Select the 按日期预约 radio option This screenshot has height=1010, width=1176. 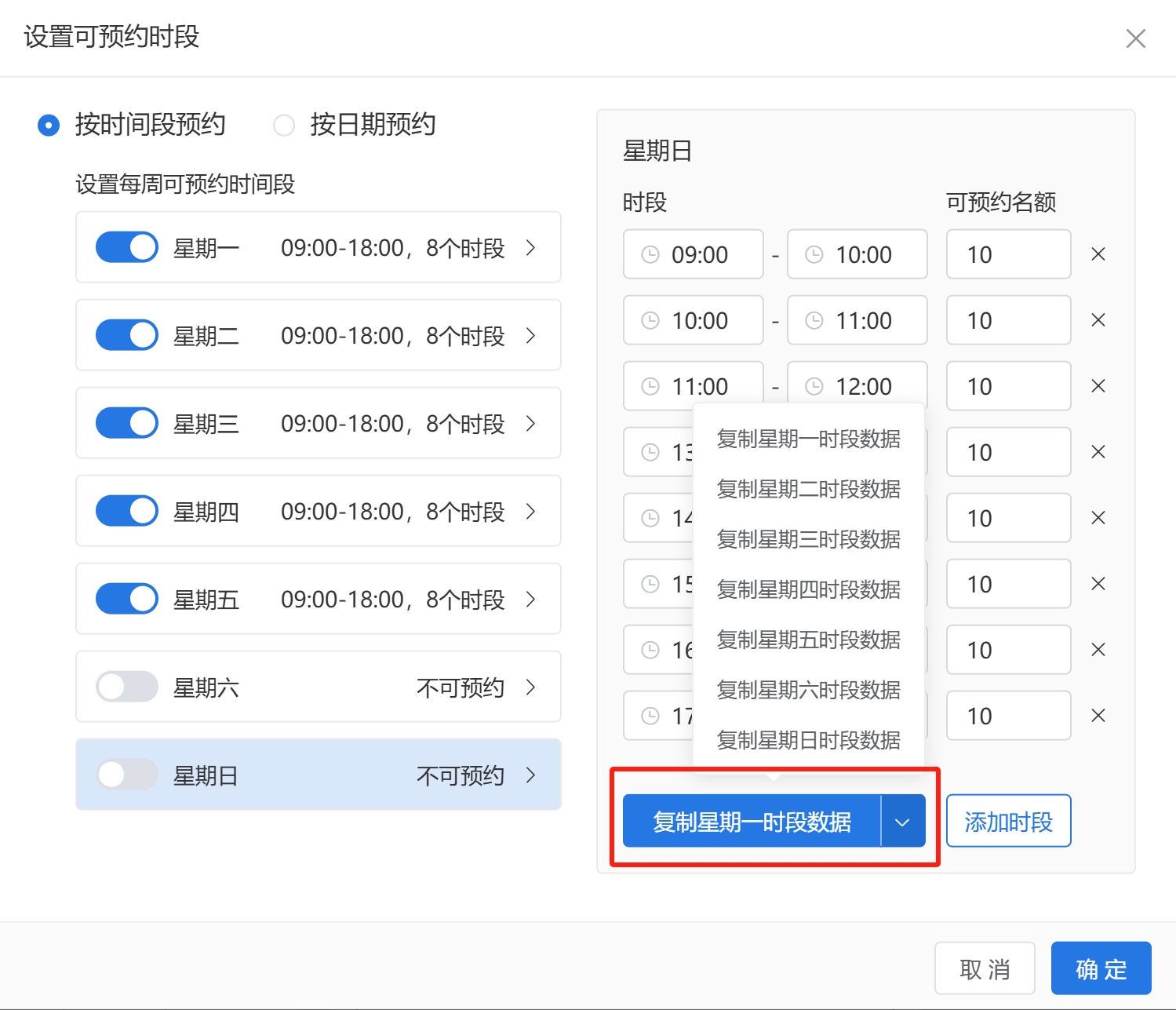click(x=284, y=125)
